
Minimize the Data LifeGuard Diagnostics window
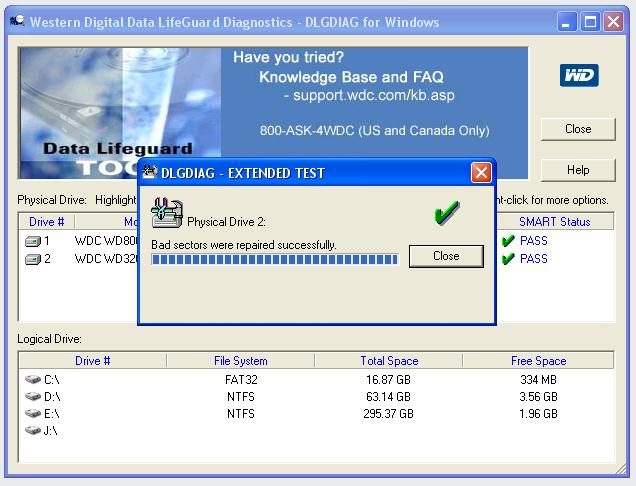pyautogui.click(x=567, y=22)
